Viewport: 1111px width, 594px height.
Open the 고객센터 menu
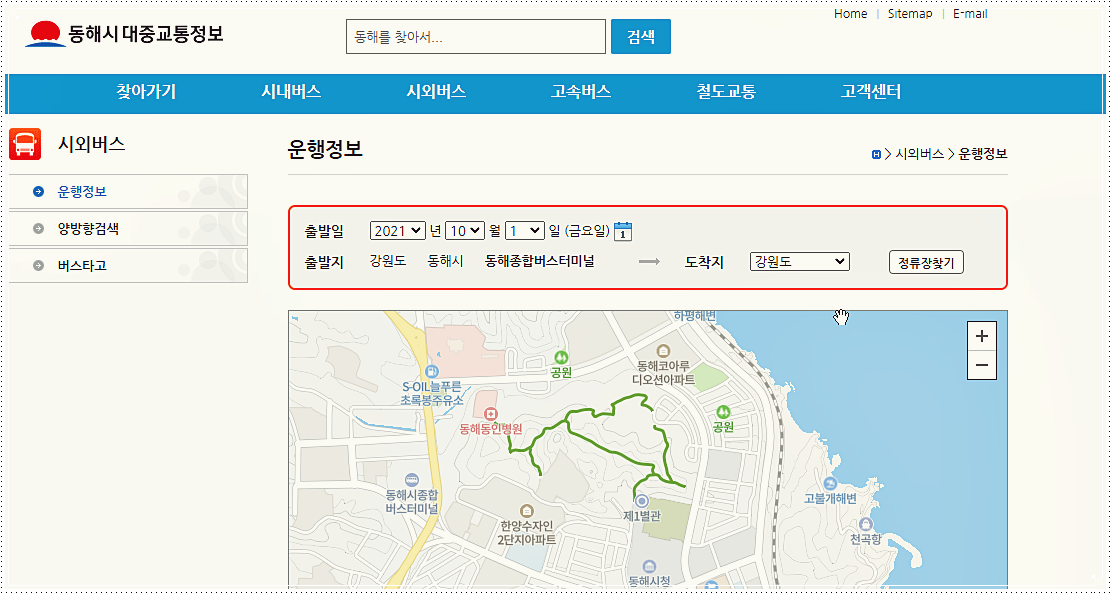point(871,92)
